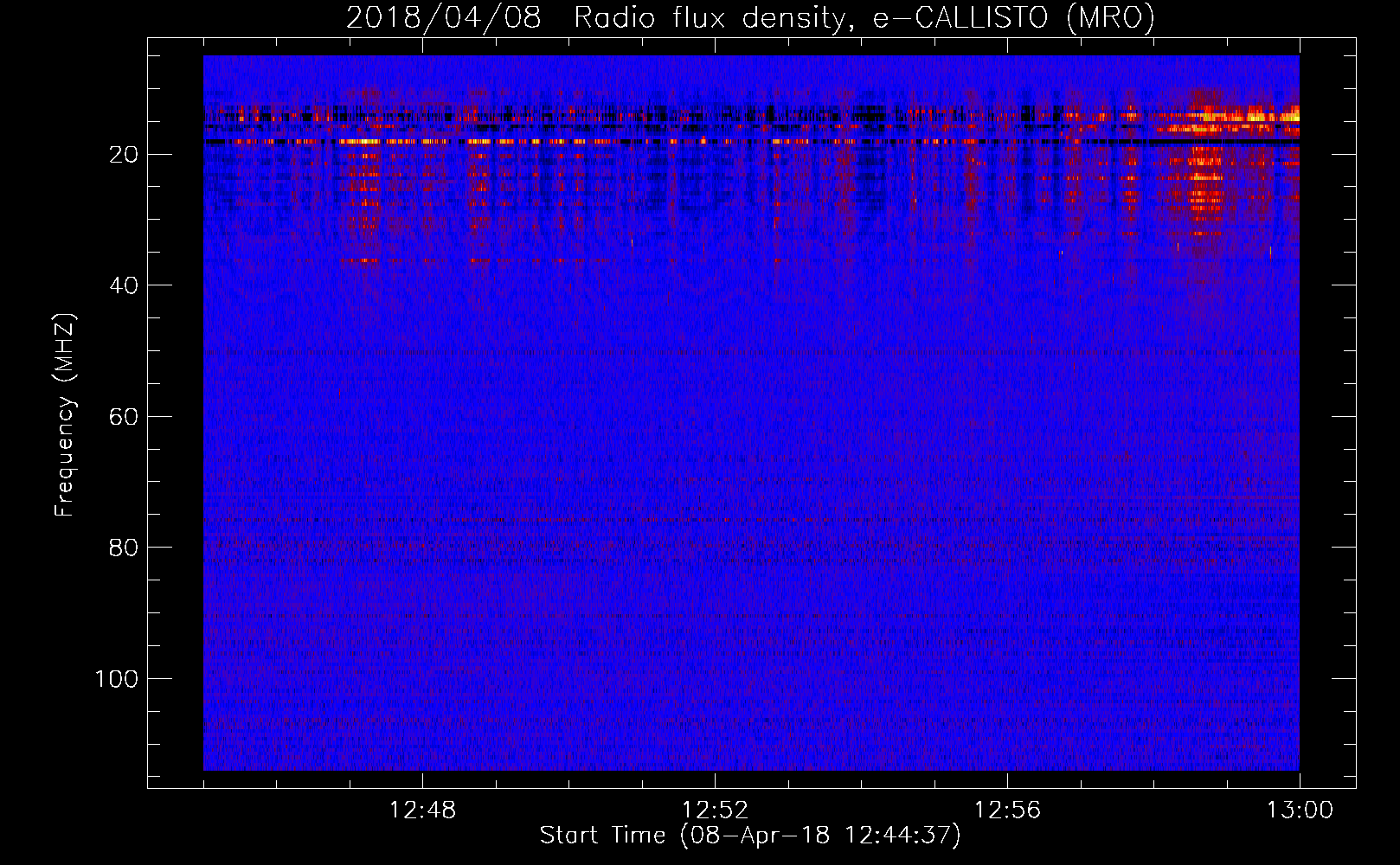Click the plot title 'Radio flux density, e-CALLISTO (MRO)'

pyautogui.click(x=864, y=17)
